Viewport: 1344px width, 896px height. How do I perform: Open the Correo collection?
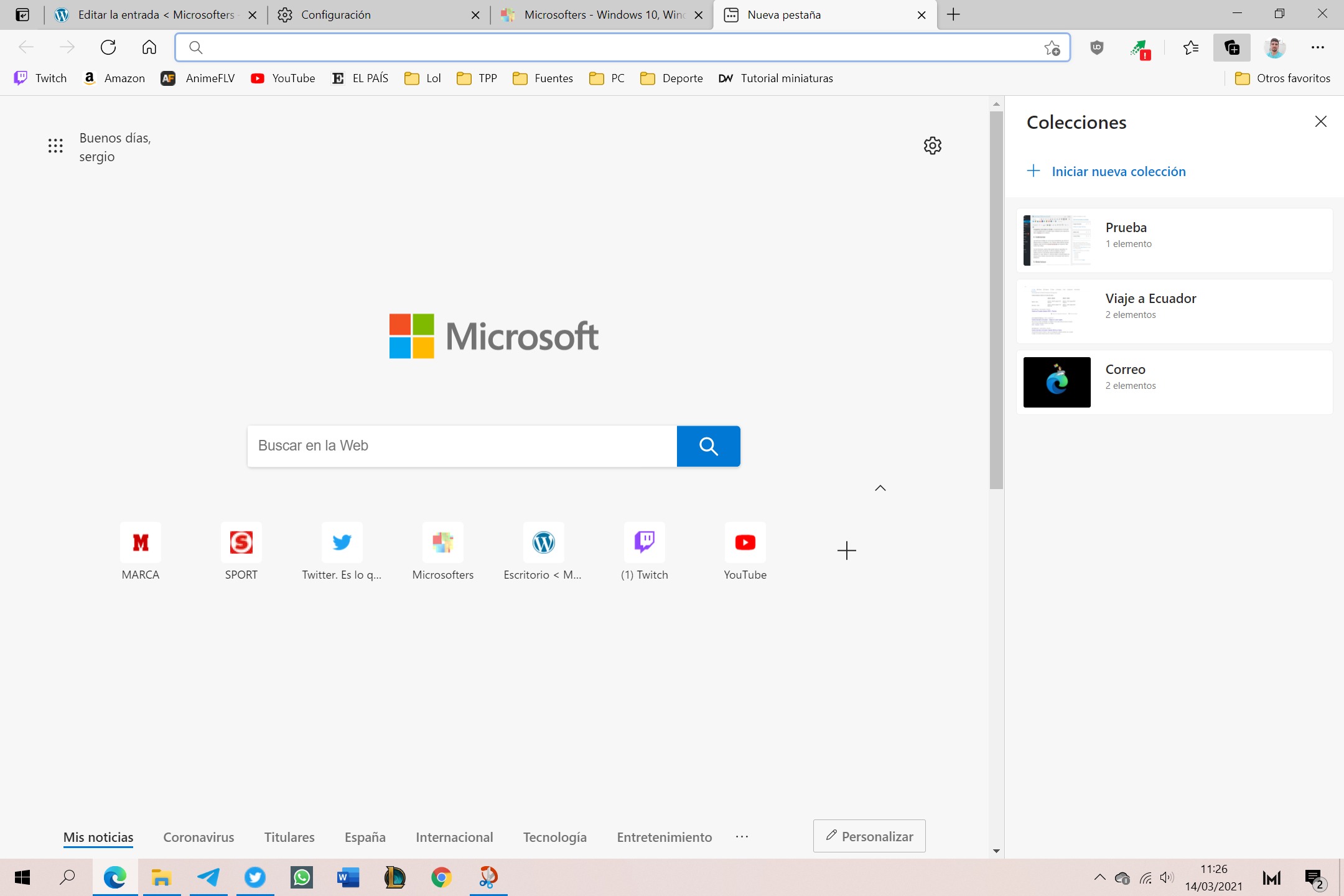(x=1174, y=382)
